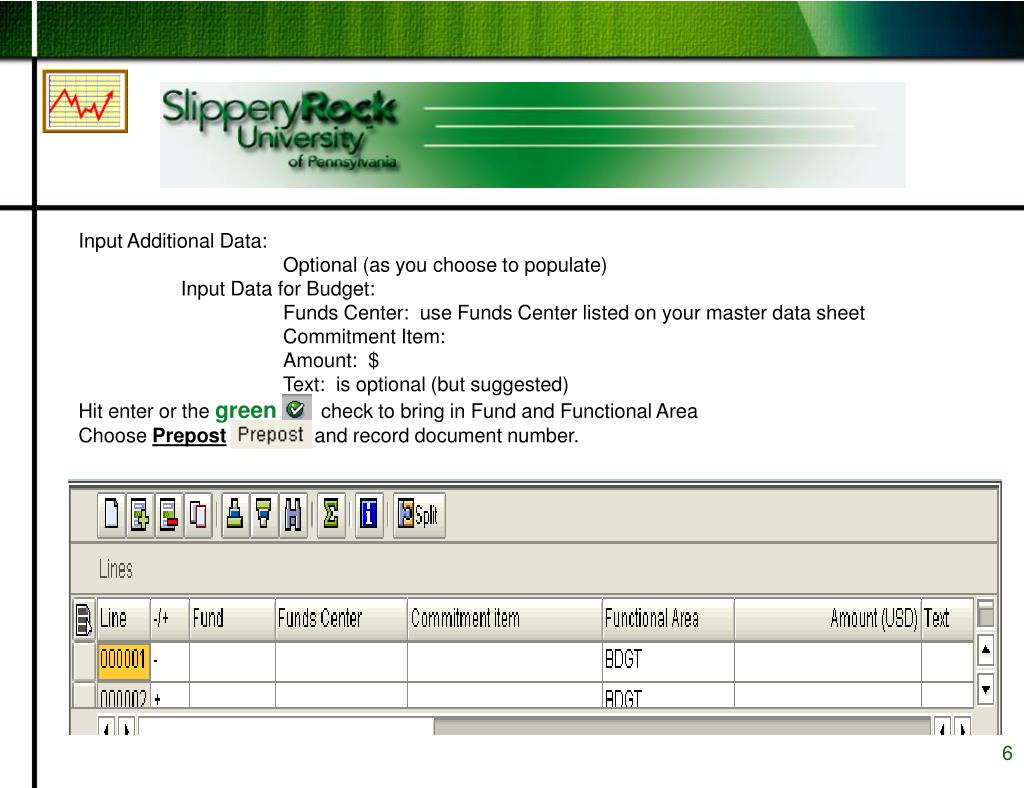Image resolution: width=1024 pixels, height=788 pixels.
Task: Click the Amount (USD) cell of line 000001
Action: pos(827,661)
